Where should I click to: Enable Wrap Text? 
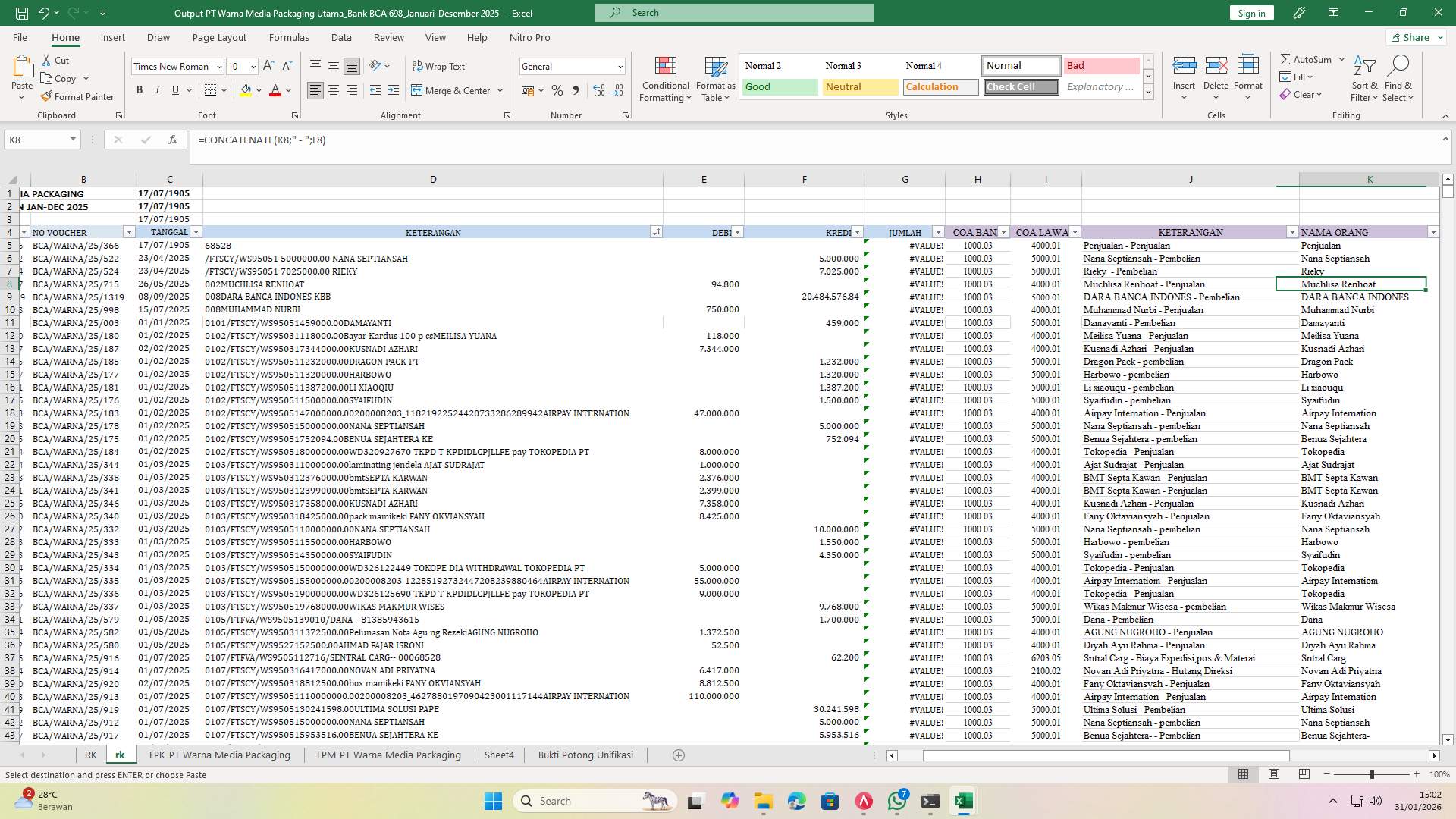pos(439,66)
